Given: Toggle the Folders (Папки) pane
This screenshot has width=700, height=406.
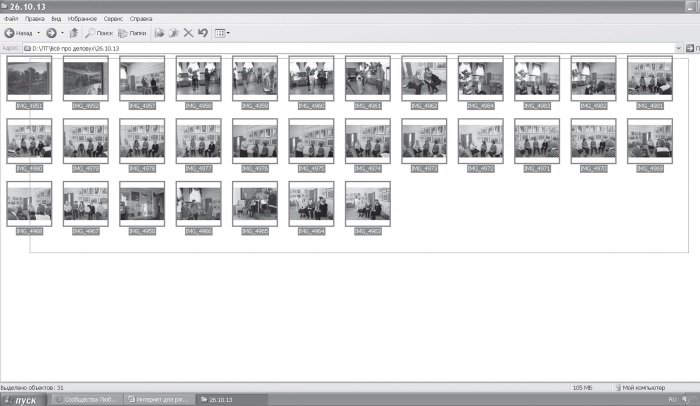Looking at the screenshot, I should coord(133,33).
